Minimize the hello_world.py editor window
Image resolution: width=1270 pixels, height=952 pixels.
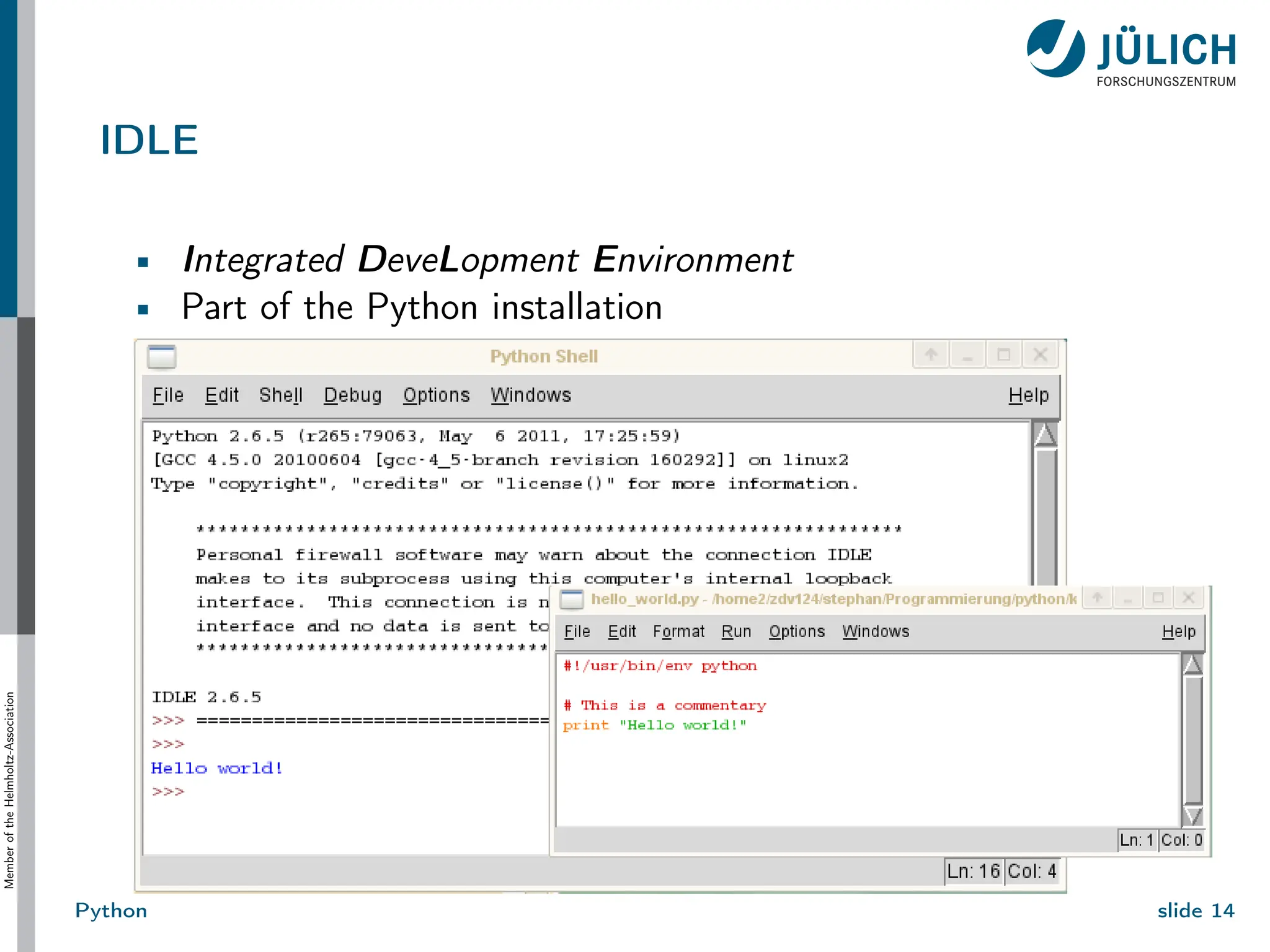pyautogui.click(x=1128, y=597)
